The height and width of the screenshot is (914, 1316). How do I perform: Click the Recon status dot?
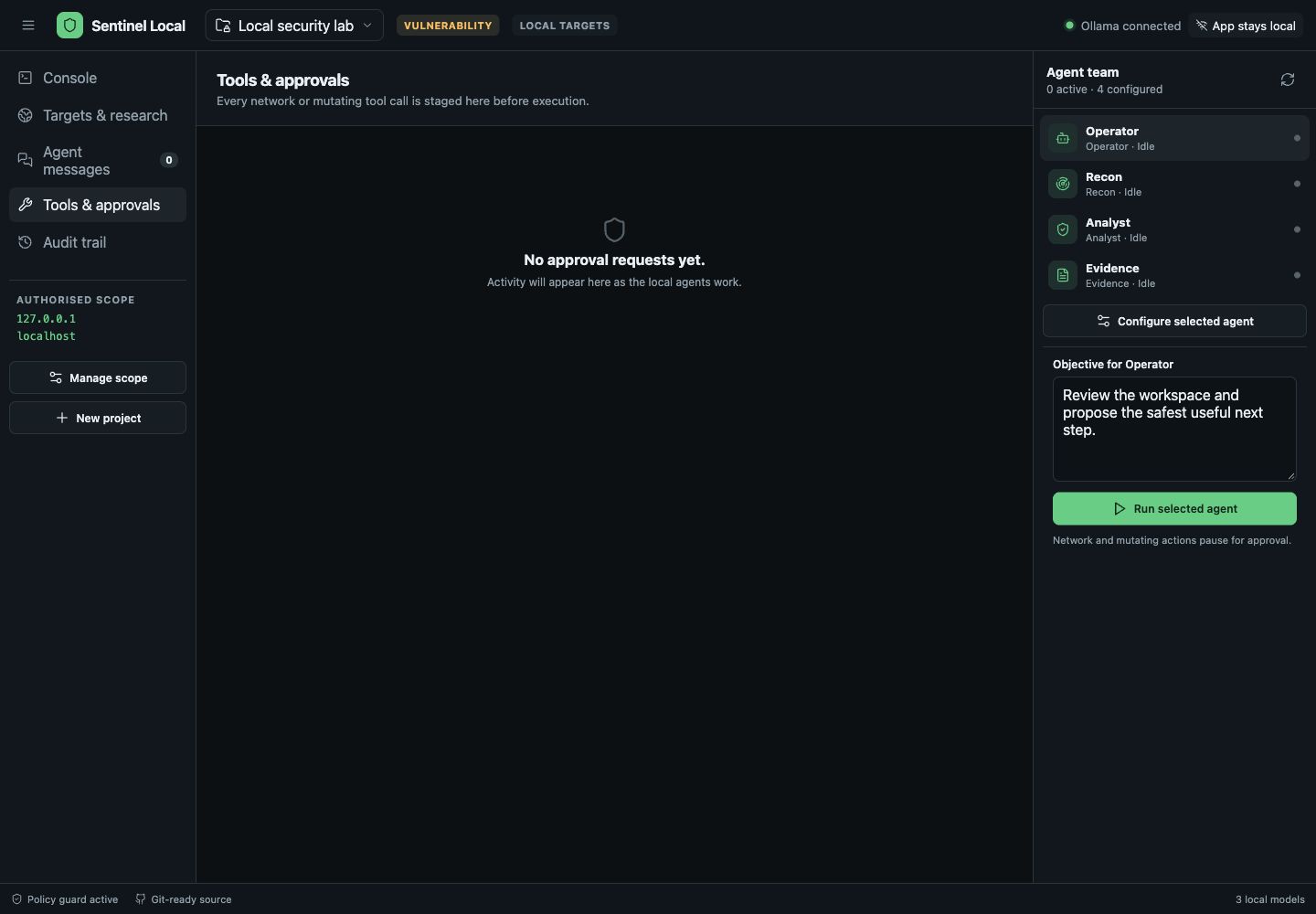tap(1297, 184)
